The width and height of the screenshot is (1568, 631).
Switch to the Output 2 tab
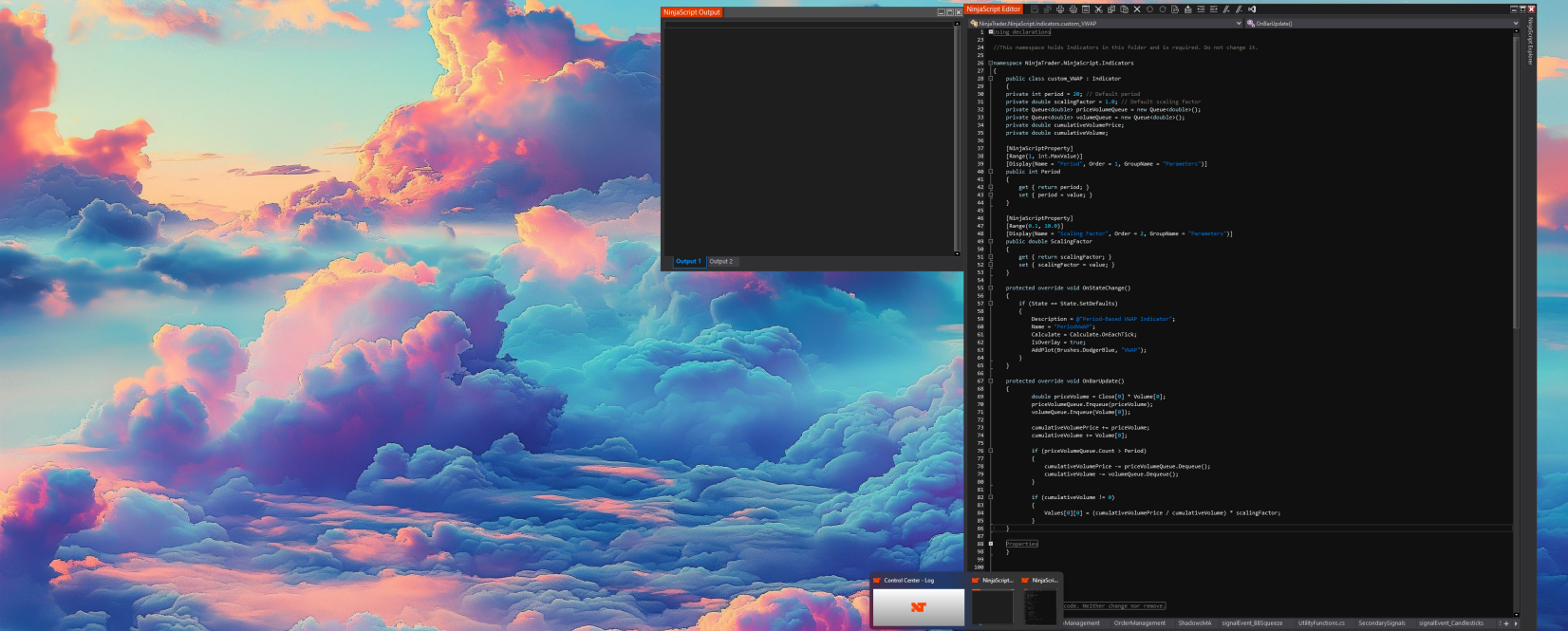tap(721, 262)
